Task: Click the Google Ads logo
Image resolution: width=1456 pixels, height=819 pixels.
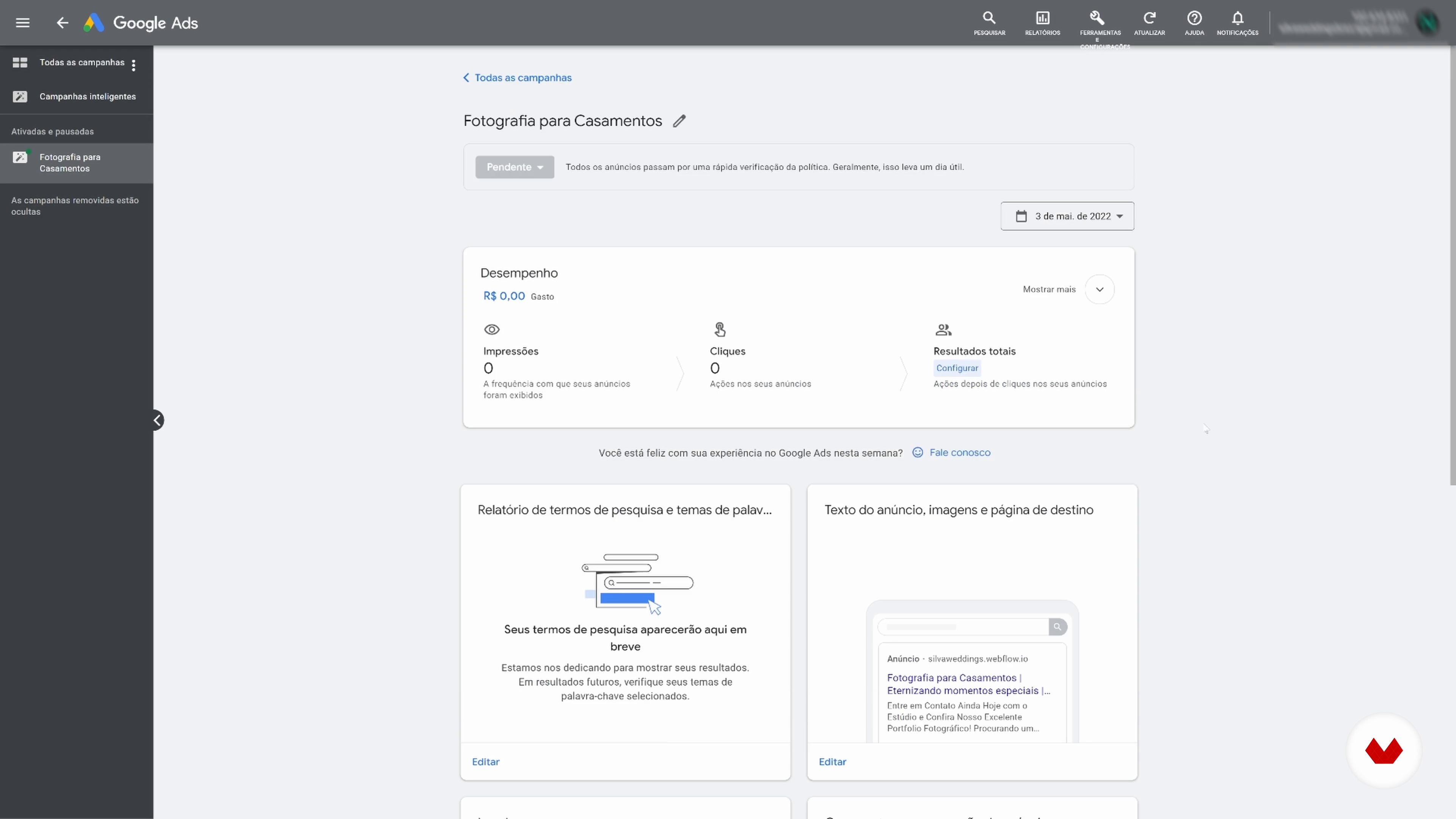Action: tap(141, 23)
